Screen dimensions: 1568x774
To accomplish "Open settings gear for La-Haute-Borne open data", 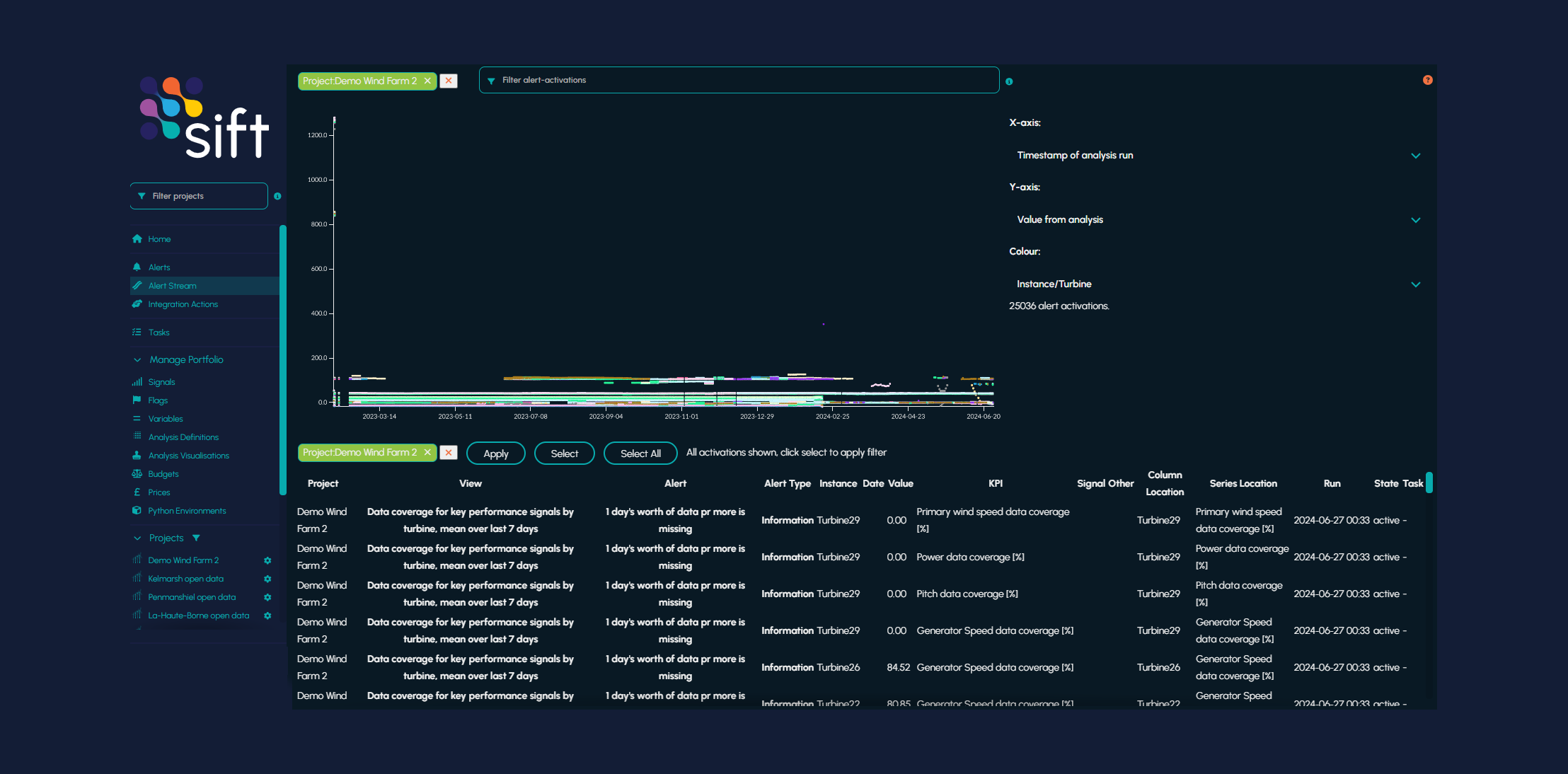I will [x=267, y=616].
